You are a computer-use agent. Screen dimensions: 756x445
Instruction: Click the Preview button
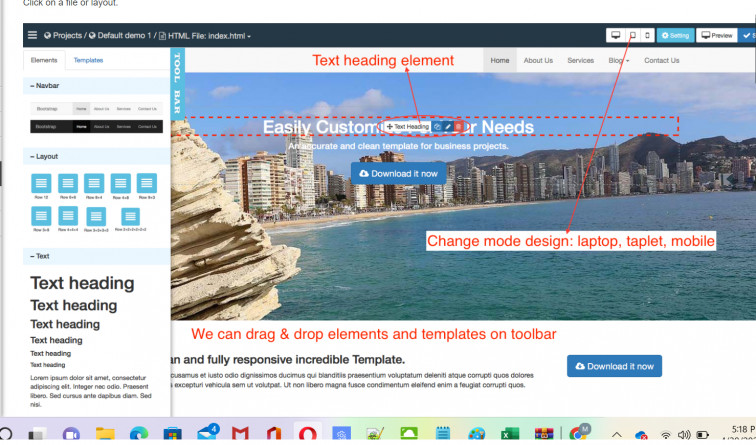pyautogui.click(x=716, y=35)
